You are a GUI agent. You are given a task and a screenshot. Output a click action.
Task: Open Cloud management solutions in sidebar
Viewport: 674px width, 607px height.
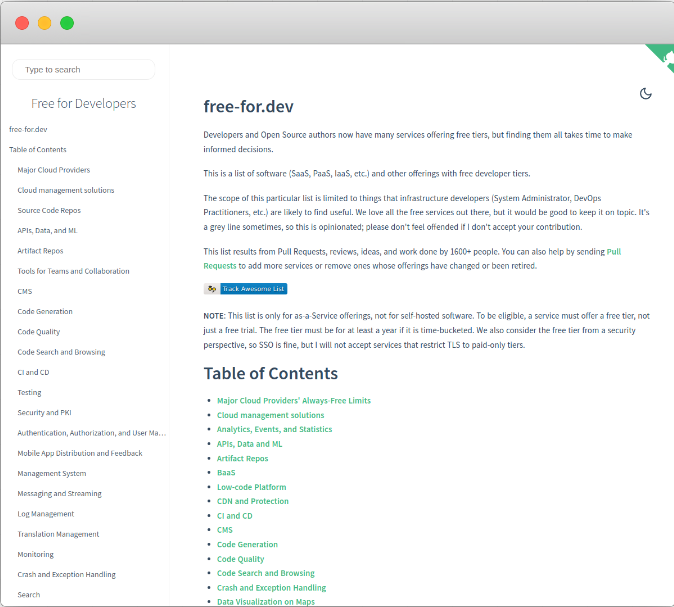point(66,190)
